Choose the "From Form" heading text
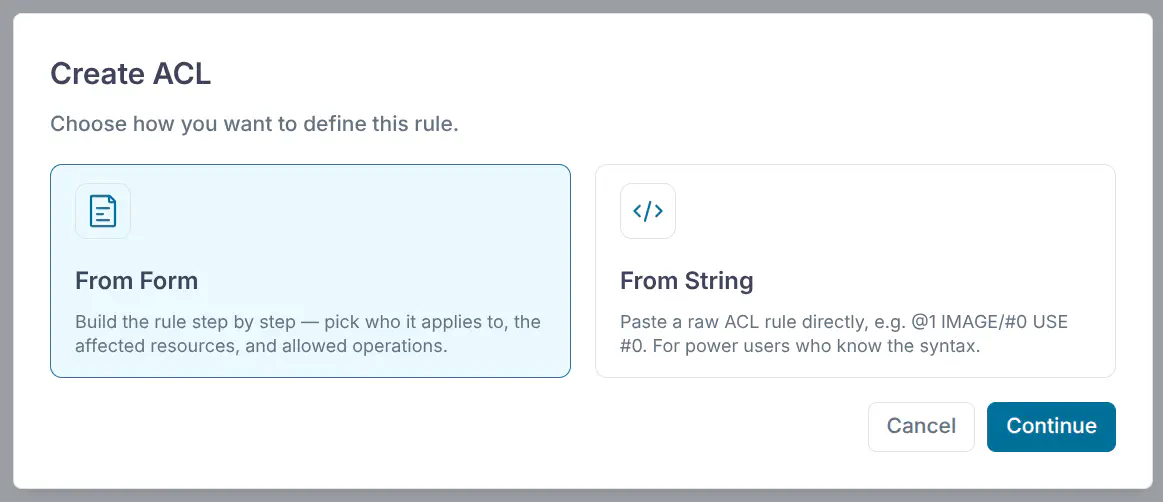1163x502 pixels. coord(136,281)
